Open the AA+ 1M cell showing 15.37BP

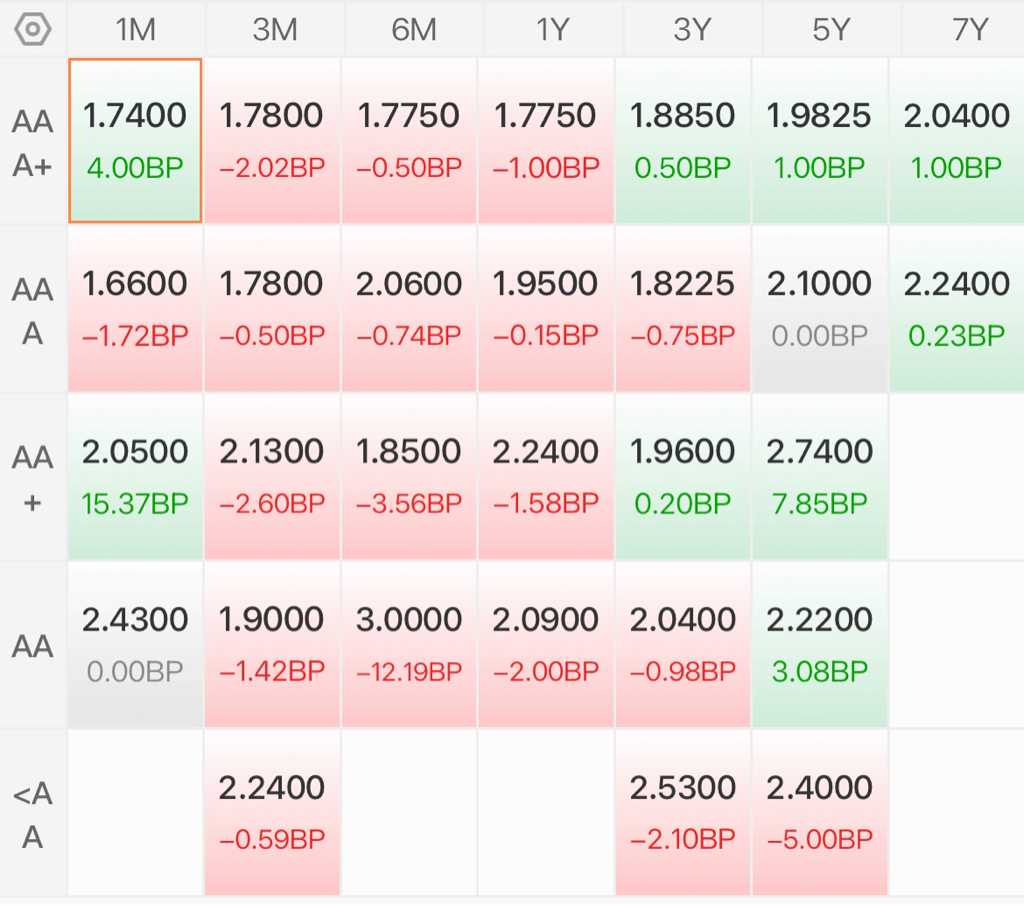click(x=135, y=477)
